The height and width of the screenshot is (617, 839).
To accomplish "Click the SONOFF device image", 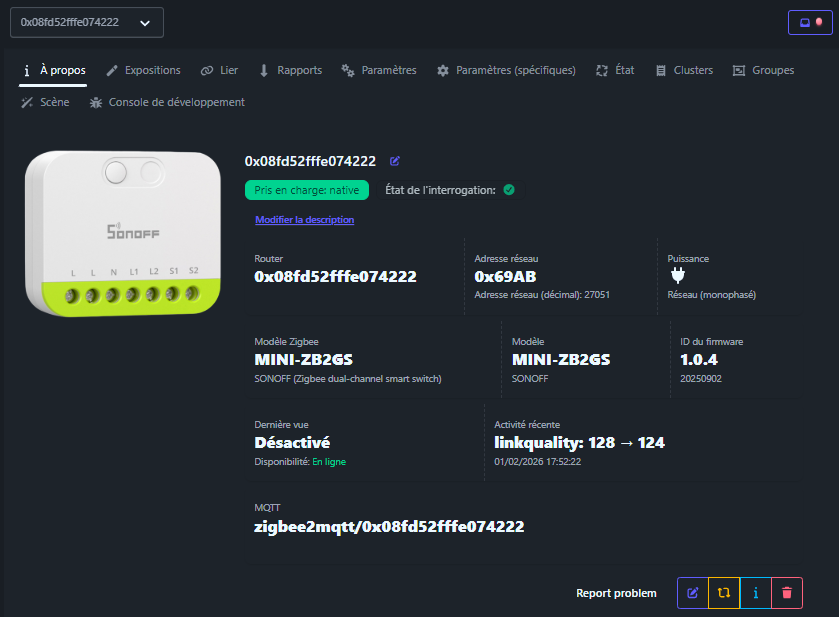I will 122,231.
